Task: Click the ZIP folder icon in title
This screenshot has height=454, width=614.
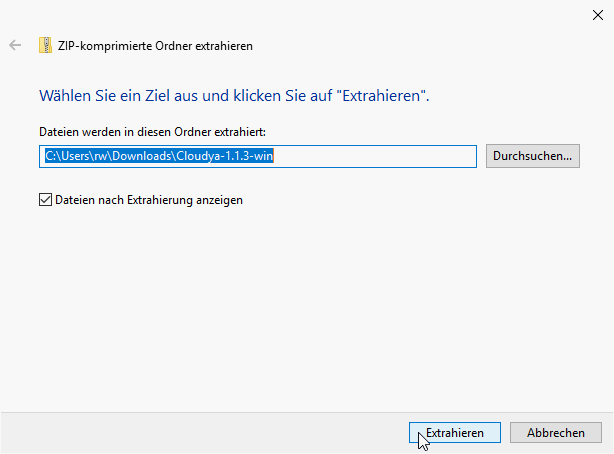Action: pos(45,45)
